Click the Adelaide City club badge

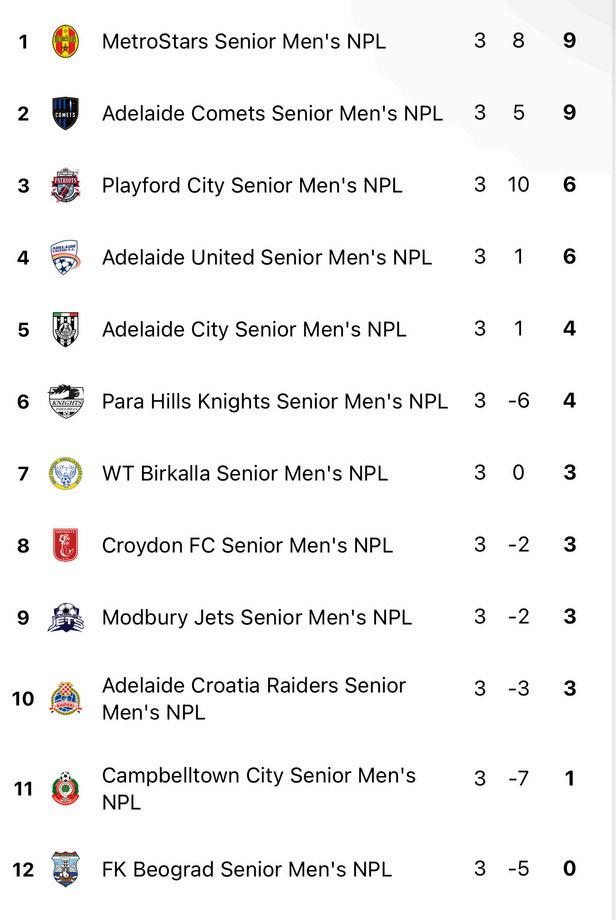[x=65, y=329]
